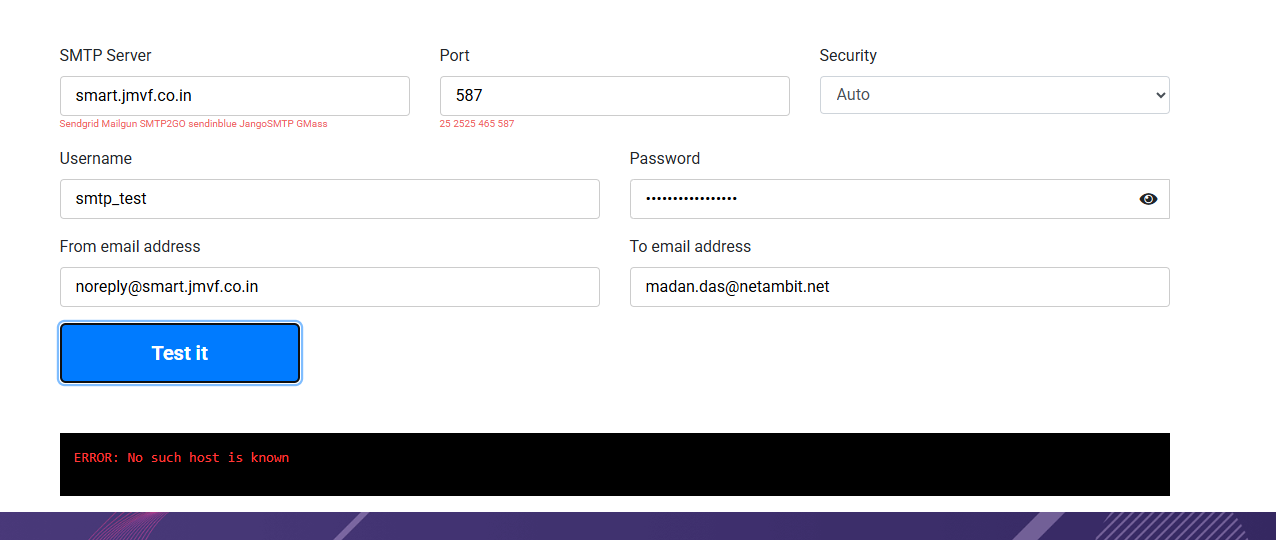Click the GMass preset link
The height and width of the screenshot is (540, 1276).
313,124
